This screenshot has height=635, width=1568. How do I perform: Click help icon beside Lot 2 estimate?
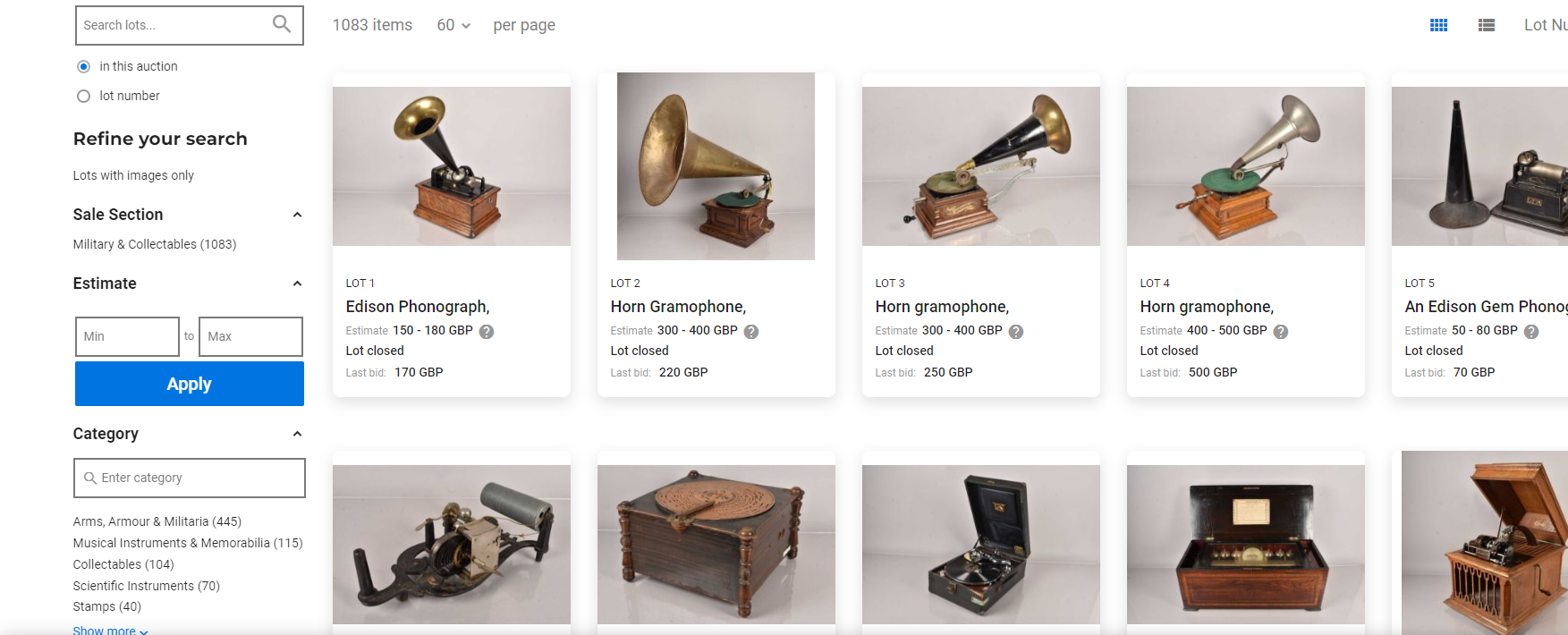pyautogui.click(x=751, y=332)
